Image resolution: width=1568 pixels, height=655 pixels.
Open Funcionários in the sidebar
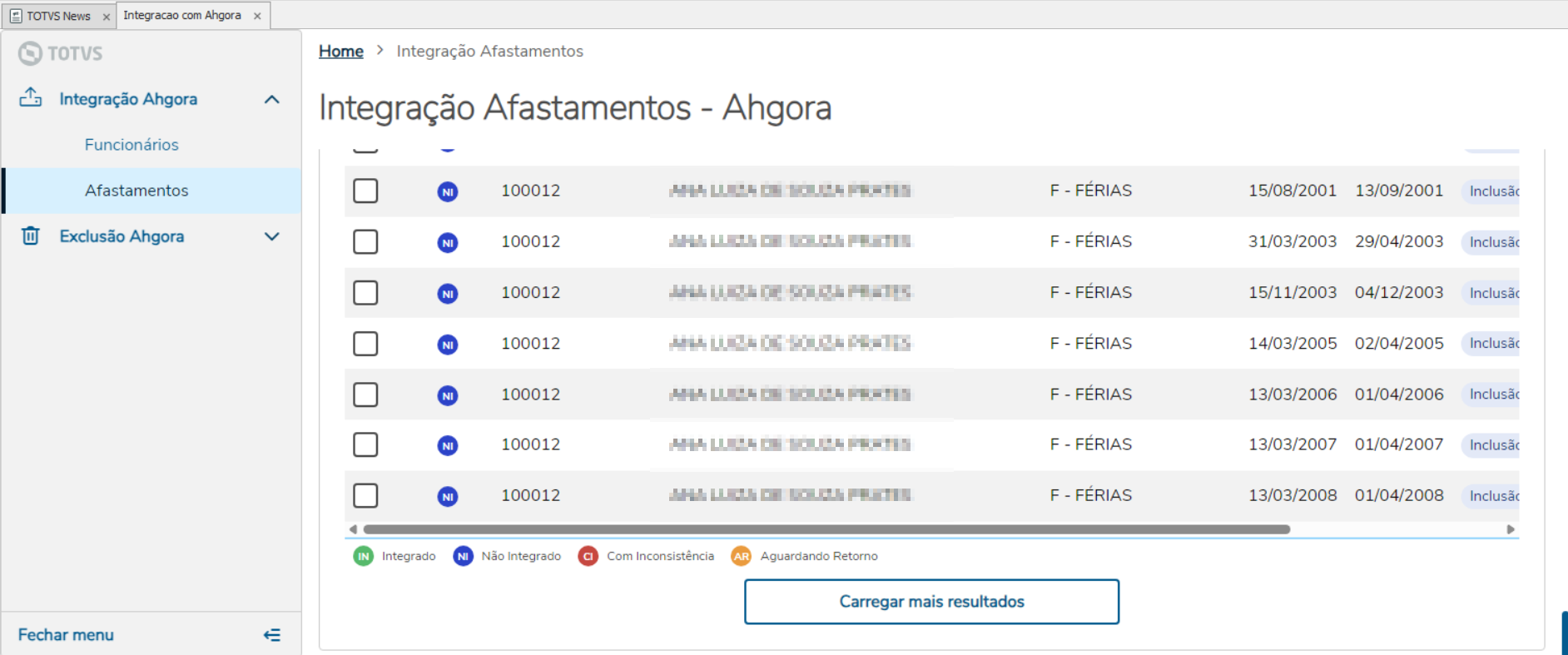(131, 145)
